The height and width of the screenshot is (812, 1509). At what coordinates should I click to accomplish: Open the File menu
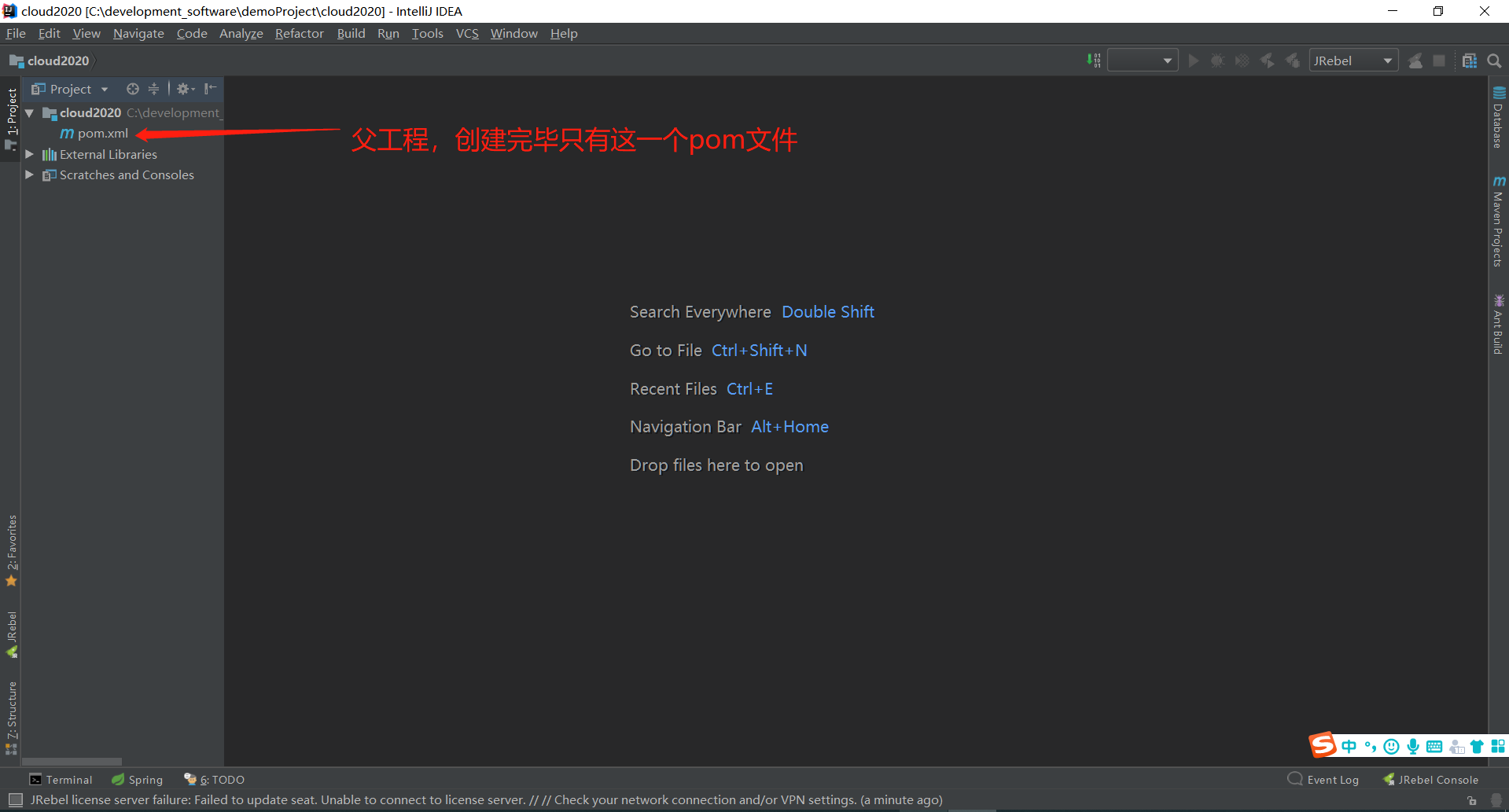[16, 34]
